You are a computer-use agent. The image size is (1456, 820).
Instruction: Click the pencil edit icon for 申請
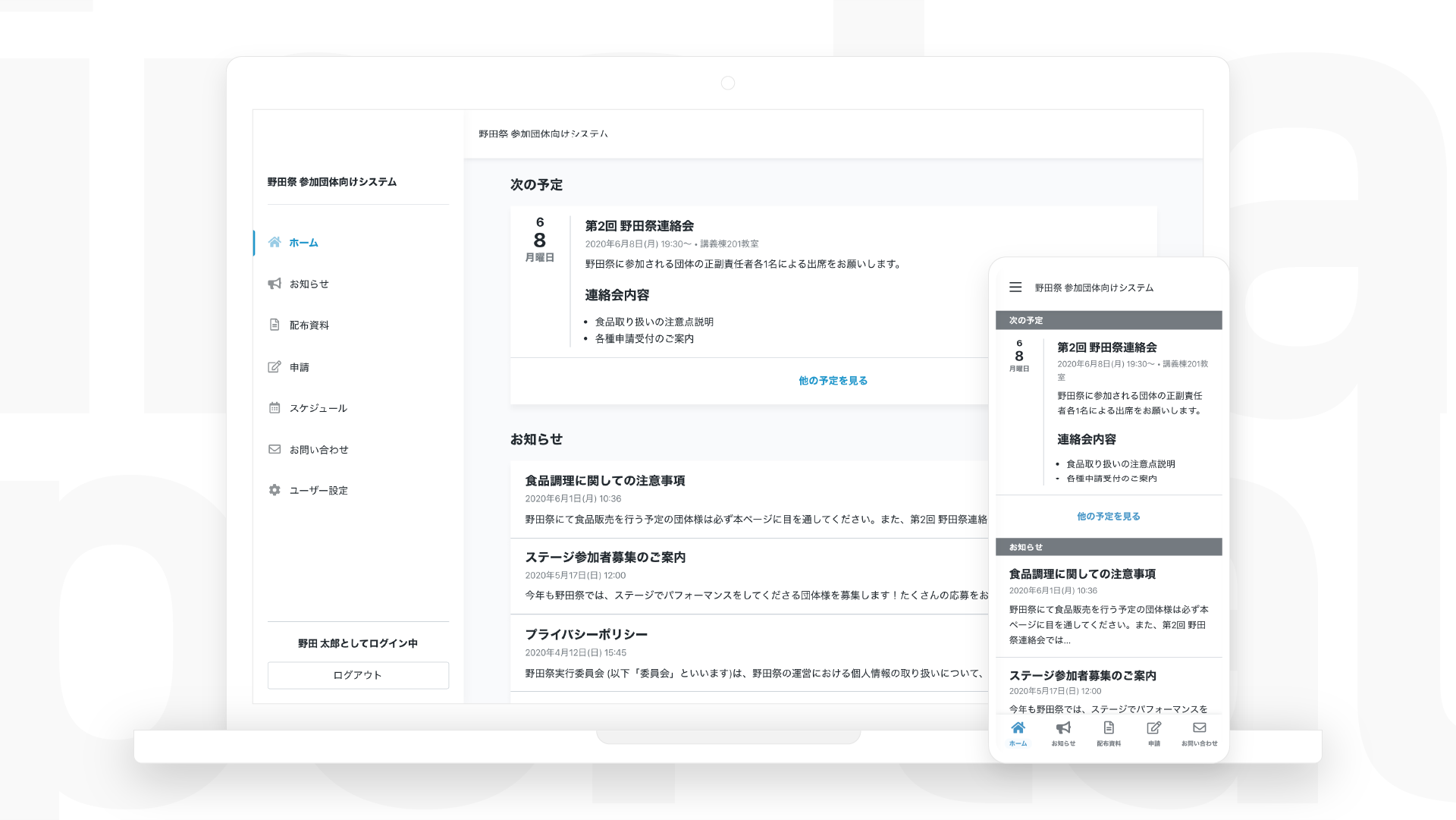[x=275, y=367]
